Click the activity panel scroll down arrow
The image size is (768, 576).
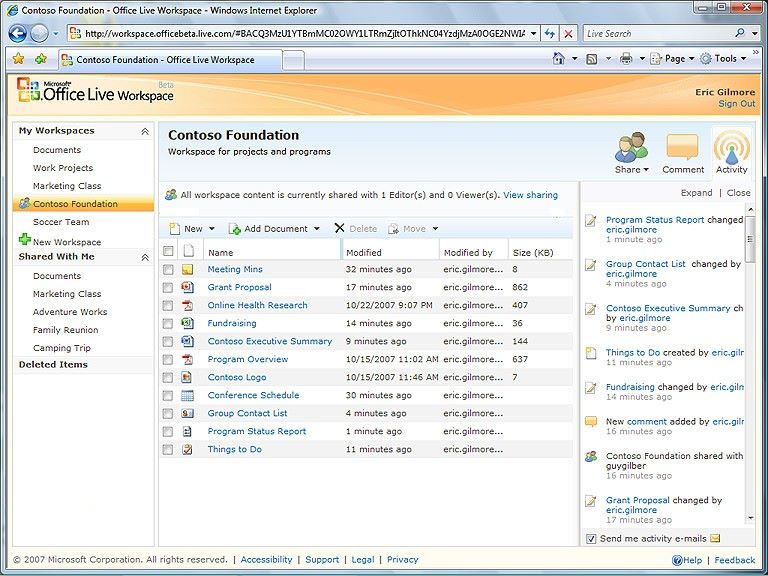[750, 518]
